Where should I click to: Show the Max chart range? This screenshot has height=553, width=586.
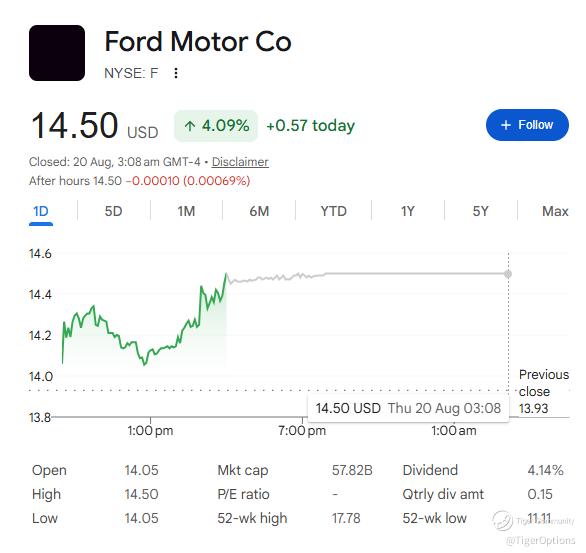pyautogui.click(x=555, y=211)
